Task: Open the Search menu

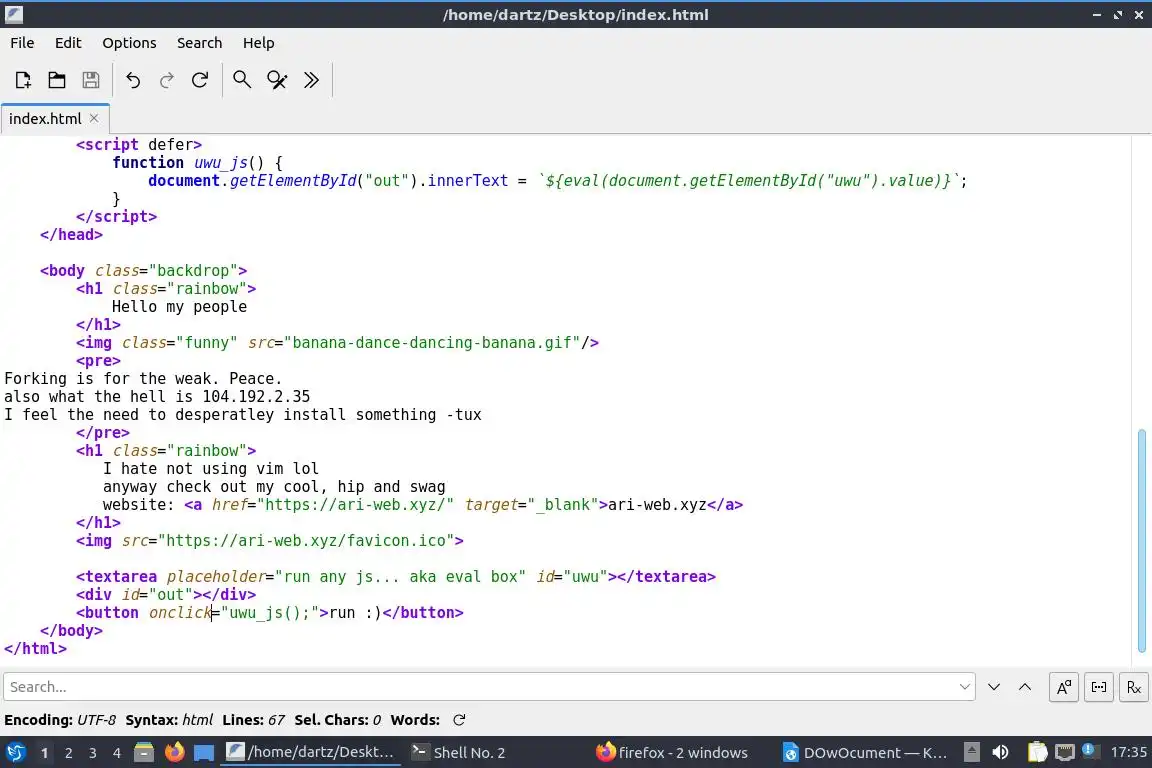Action: [x=199, y=43]
